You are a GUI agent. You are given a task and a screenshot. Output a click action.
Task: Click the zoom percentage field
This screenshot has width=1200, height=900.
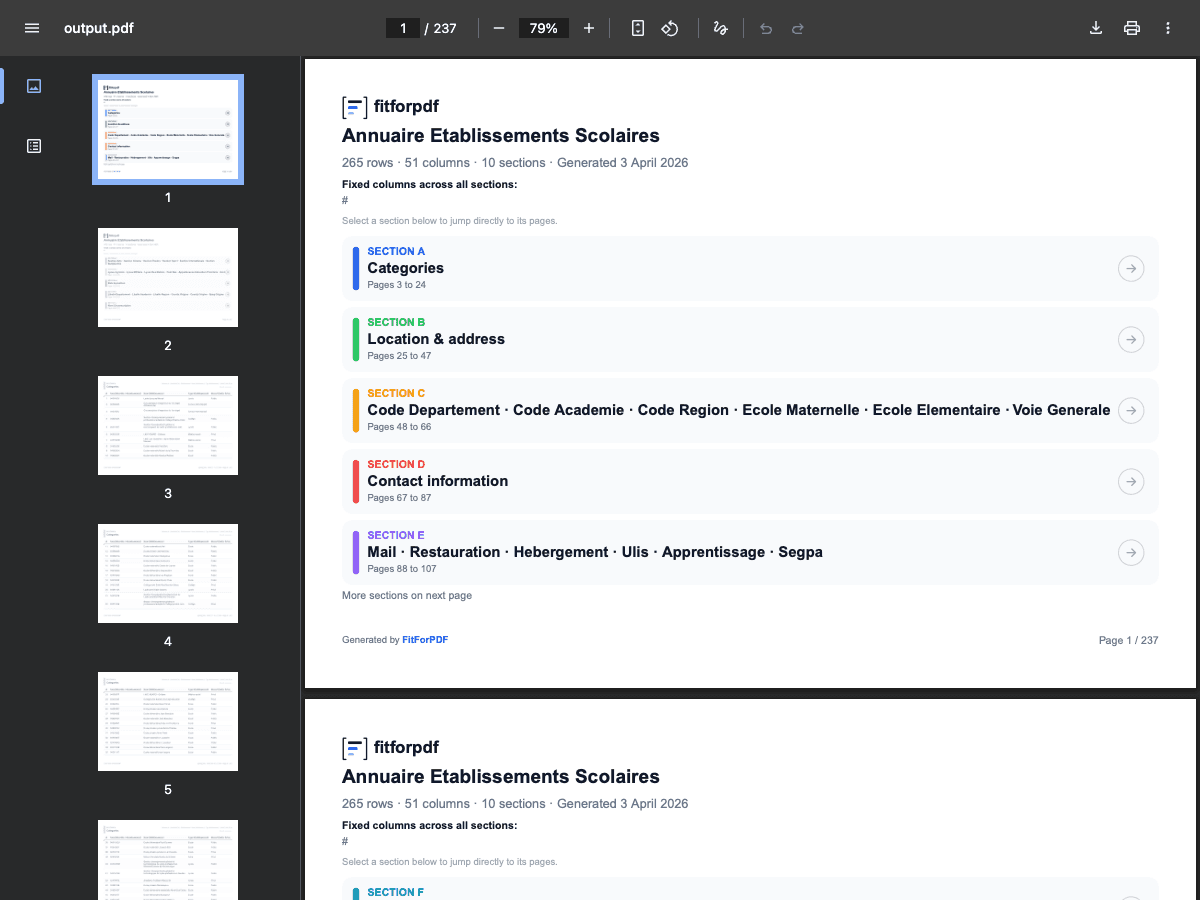point(543,28)
